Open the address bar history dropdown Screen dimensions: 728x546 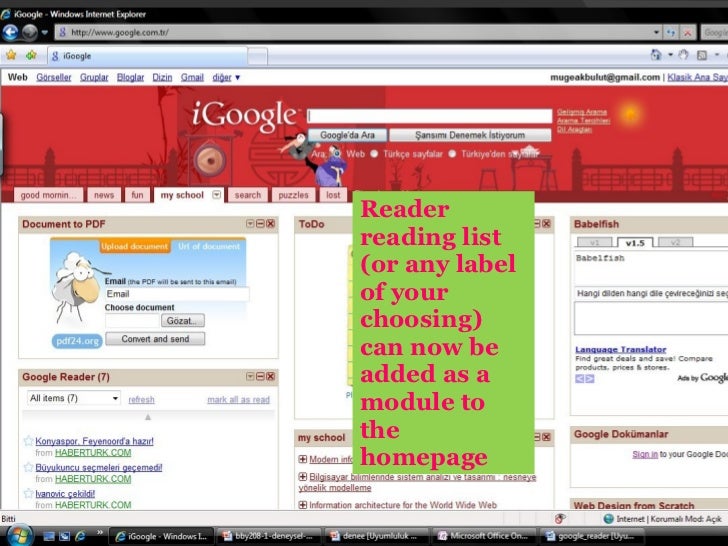tap(656, 32)
